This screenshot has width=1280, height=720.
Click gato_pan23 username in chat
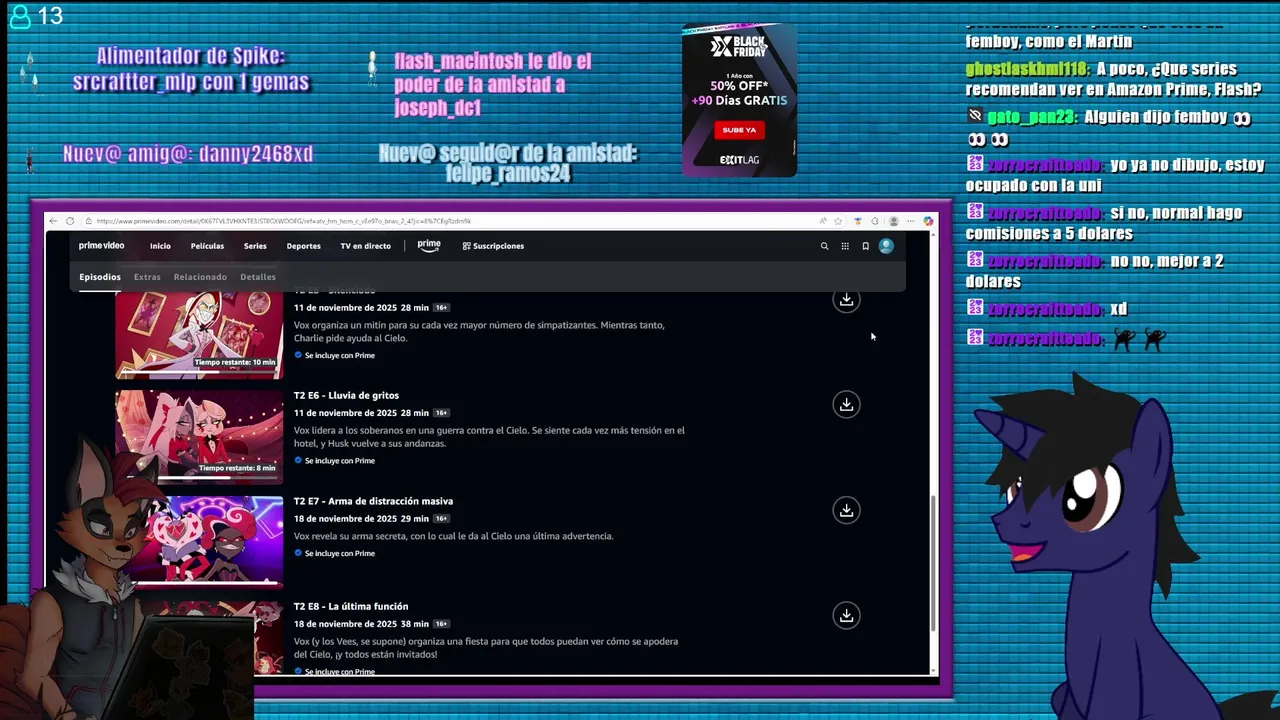(x=1032, y=117)
